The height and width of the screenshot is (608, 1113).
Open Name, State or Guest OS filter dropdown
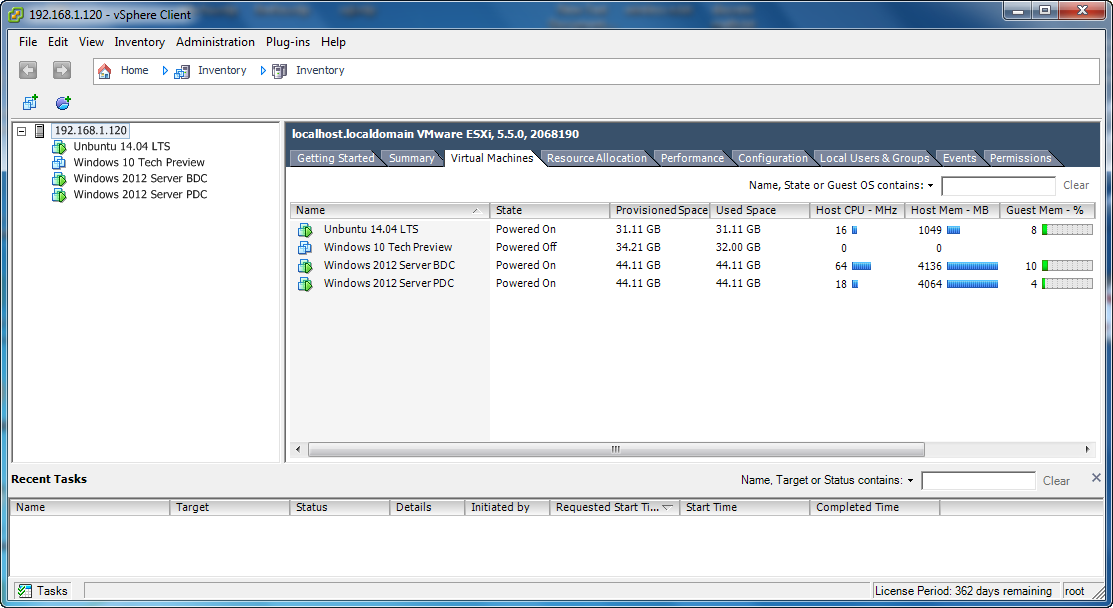(x=931, y=186)
